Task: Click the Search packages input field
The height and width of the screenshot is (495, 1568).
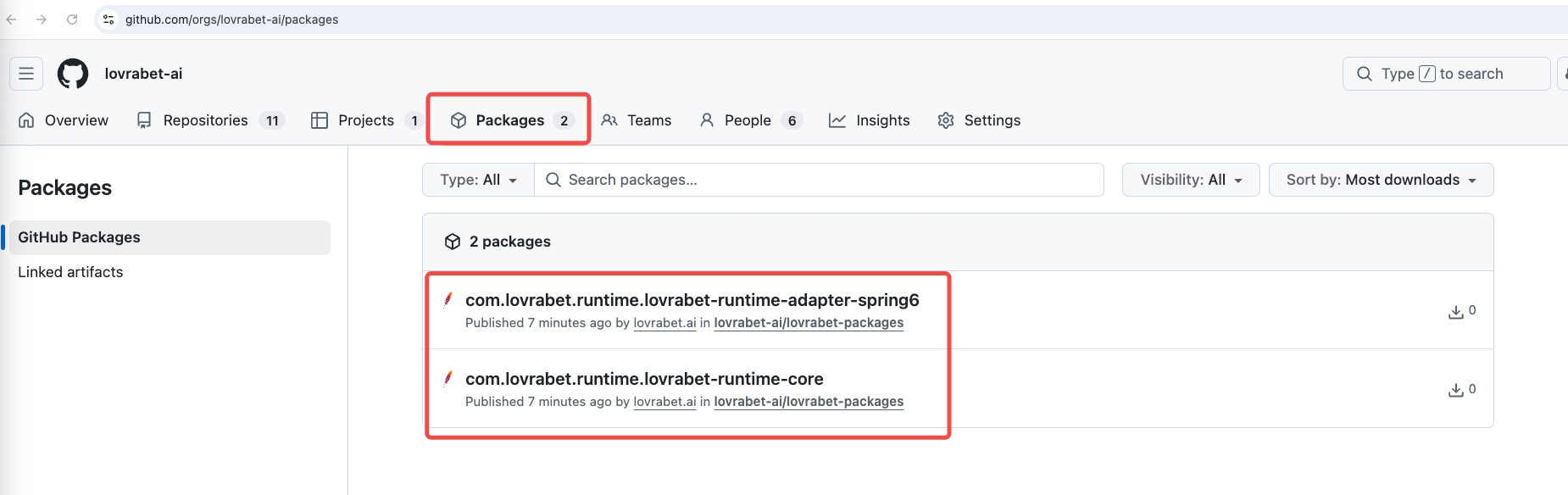Action: [819, 180]
